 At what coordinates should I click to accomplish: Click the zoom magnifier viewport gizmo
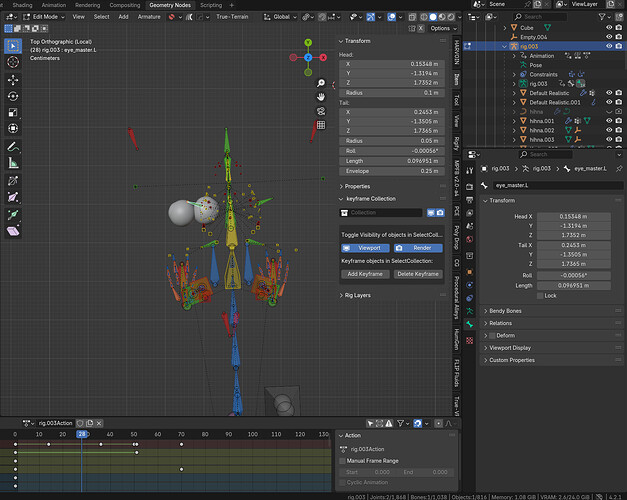coord(321,83)
